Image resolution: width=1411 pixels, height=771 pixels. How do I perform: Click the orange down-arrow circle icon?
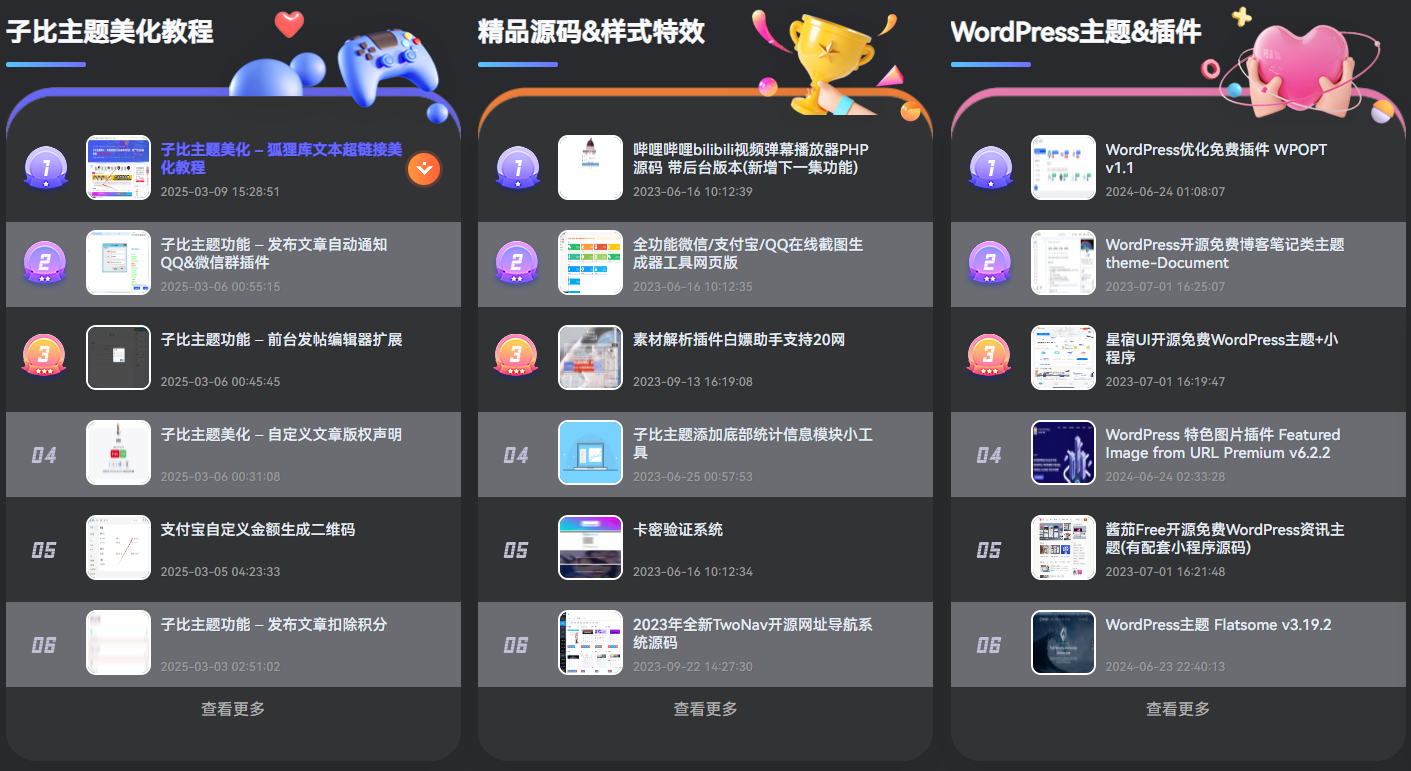click(424, 169)
